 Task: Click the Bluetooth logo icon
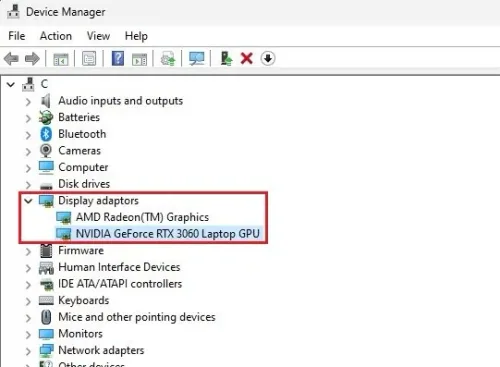coord(46,134)
